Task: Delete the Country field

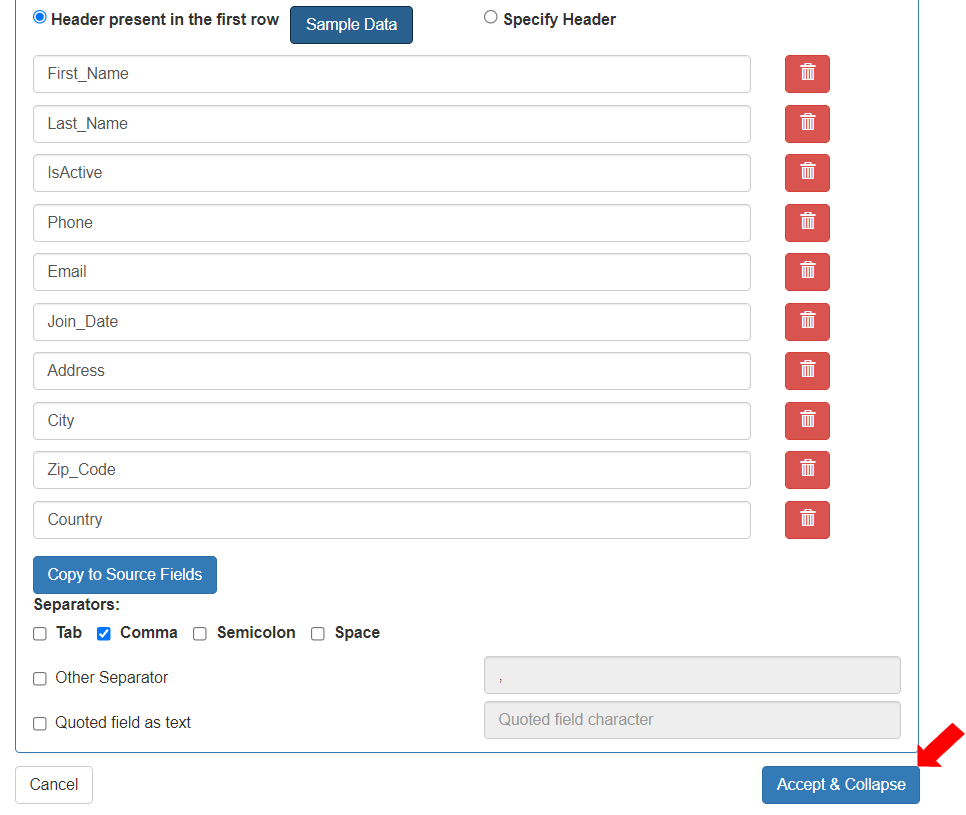Action: click(x=807, y=519)
